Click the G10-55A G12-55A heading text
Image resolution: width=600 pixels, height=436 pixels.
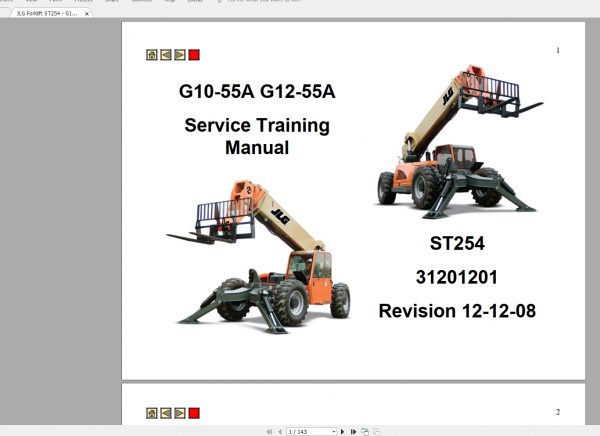[257, 91]
